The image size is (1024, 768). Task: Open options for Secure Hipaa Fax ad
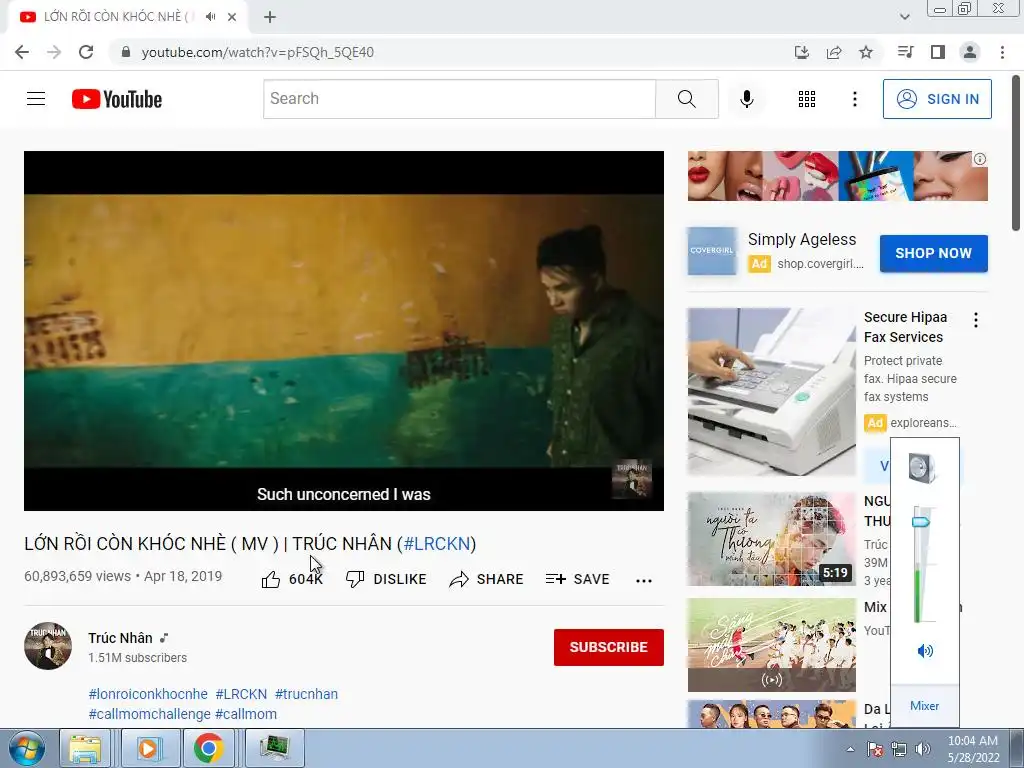[976, 320]
